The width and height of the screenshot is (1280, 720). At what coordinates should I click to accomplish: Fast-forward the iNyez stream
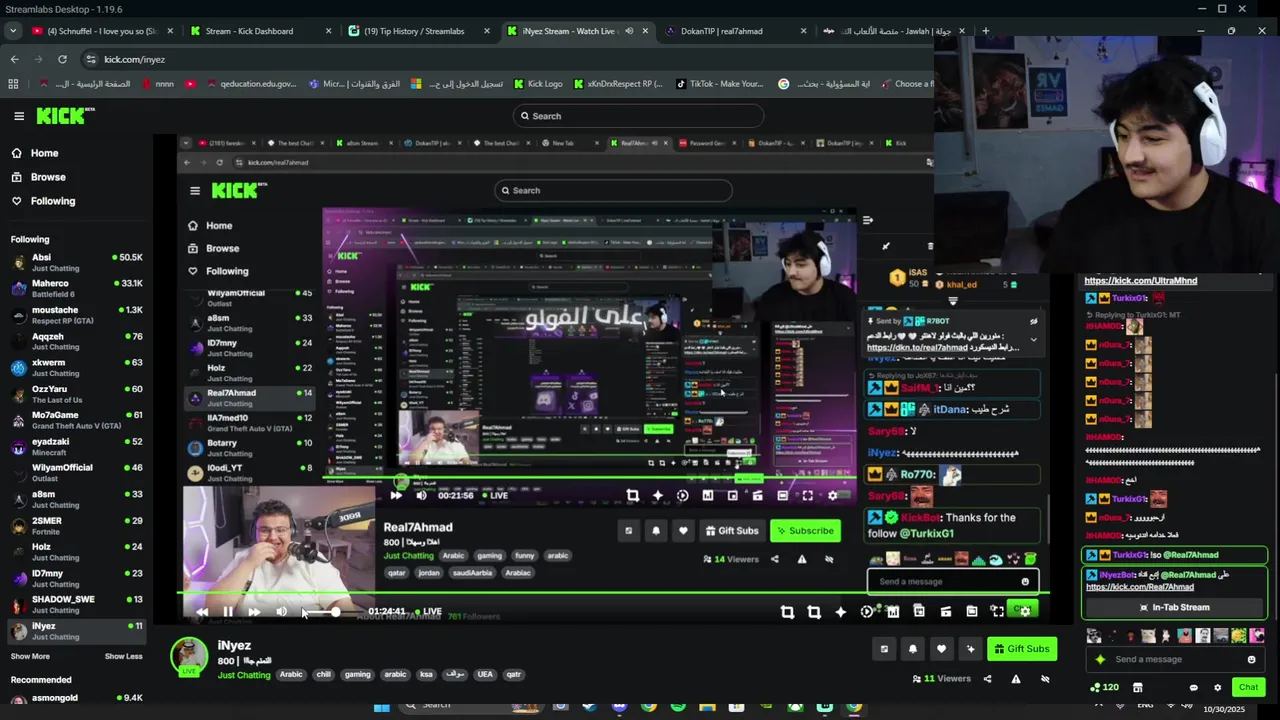[254, 612]
